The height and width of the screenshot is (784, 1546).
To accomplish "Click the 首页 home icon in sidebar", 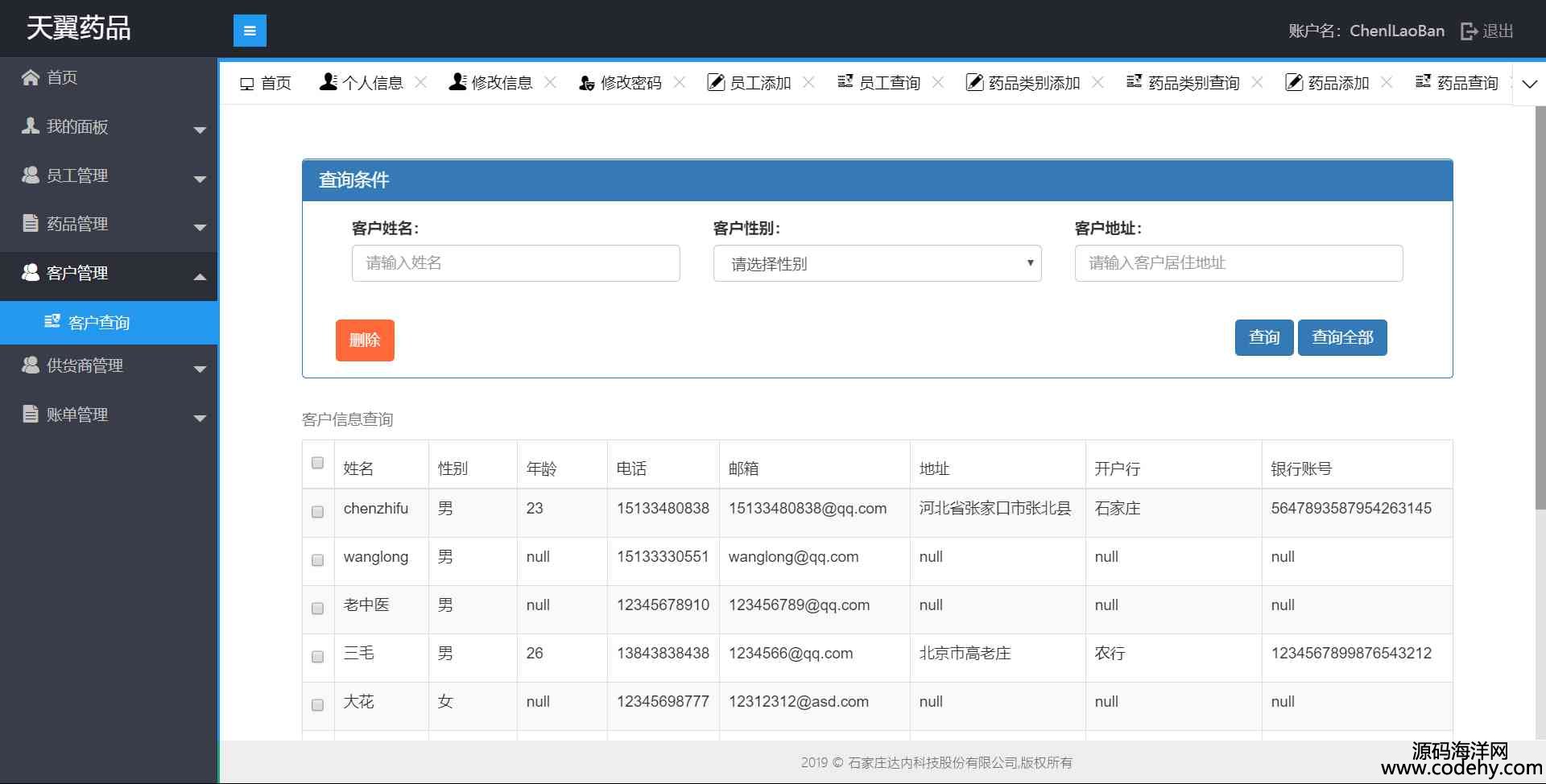I will pyautogui.click(x=31, y=77).
